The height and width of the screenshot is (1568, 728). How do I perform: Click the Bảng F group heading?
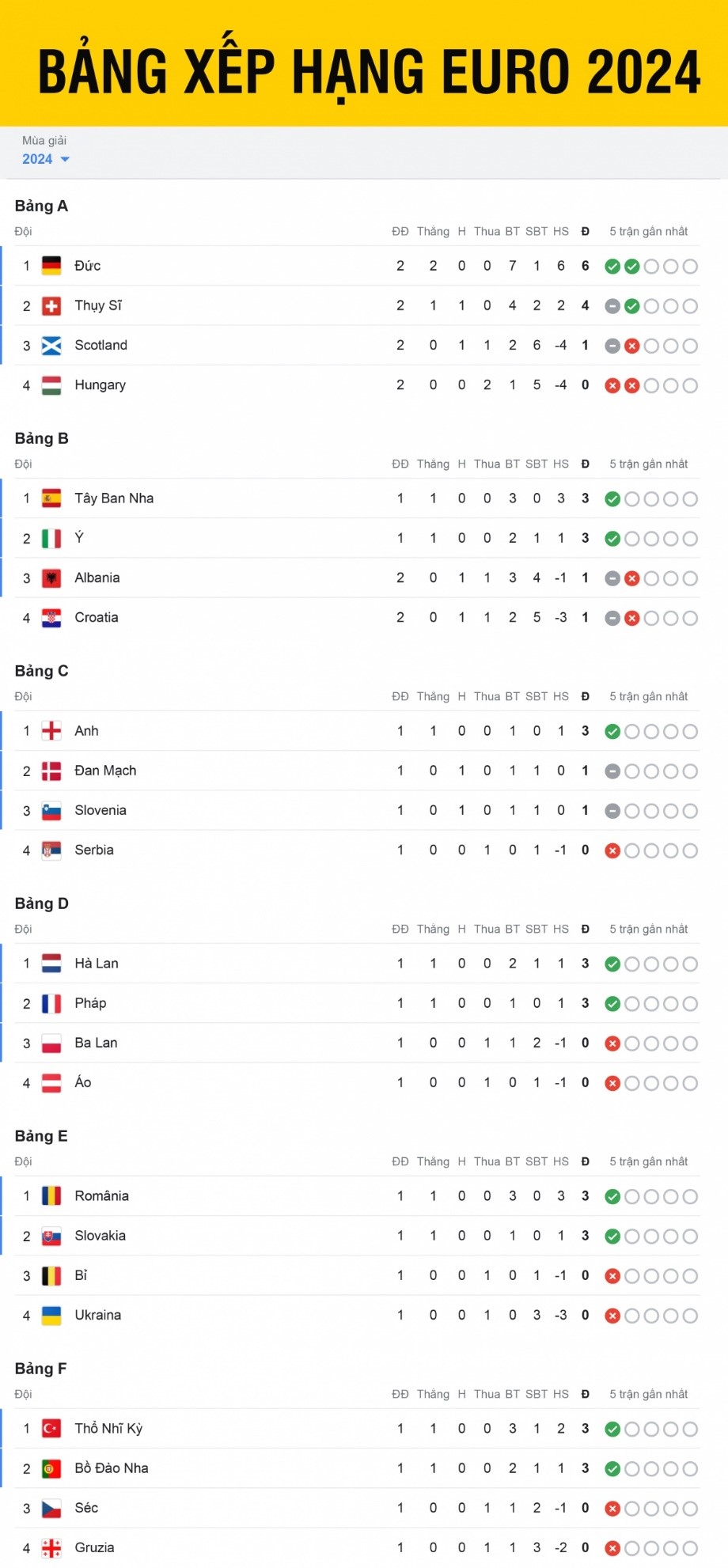(40, 1369)
